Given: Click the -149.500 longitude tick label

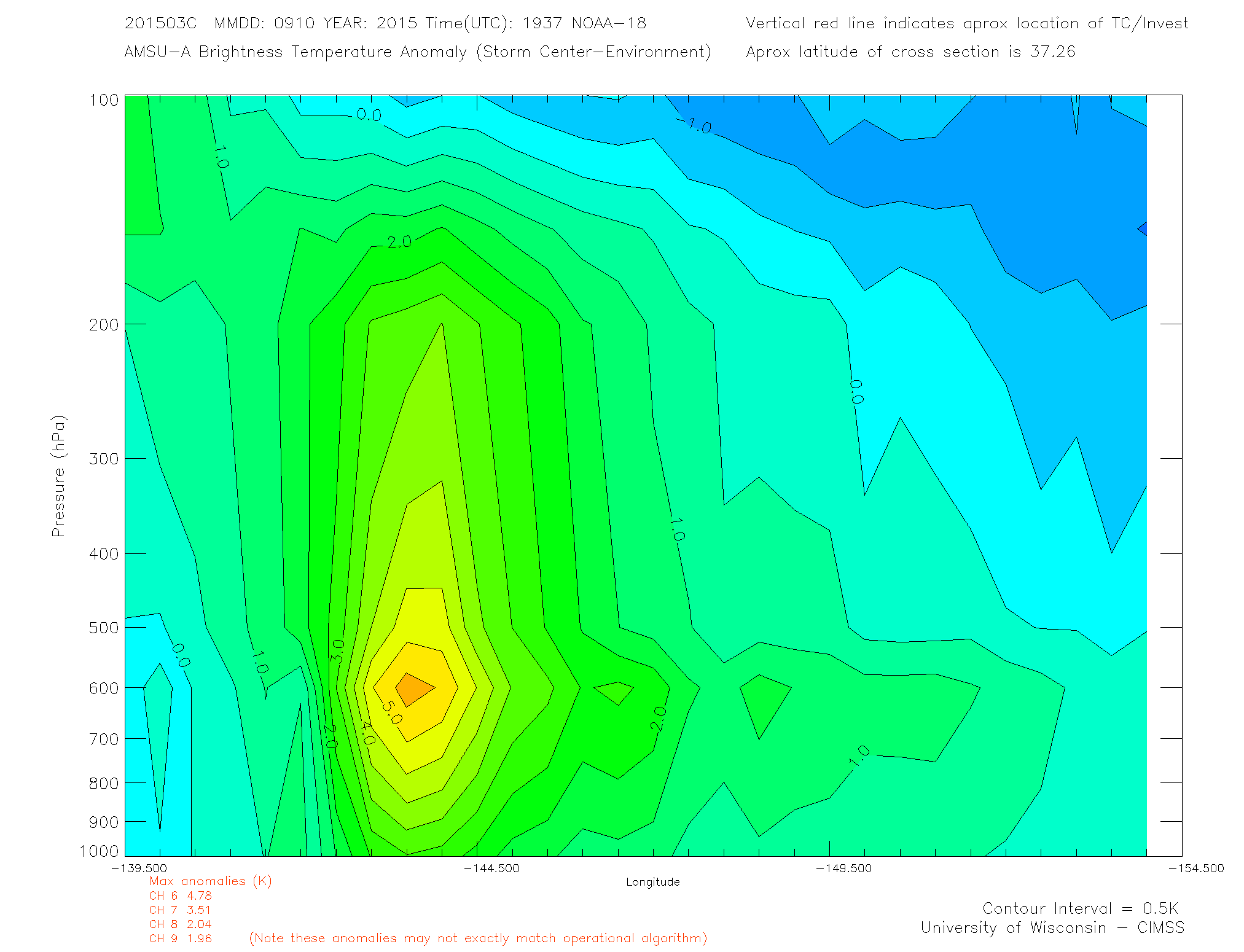Looking at the screenshot, I should pyautogui.click(x=843, y=868).
